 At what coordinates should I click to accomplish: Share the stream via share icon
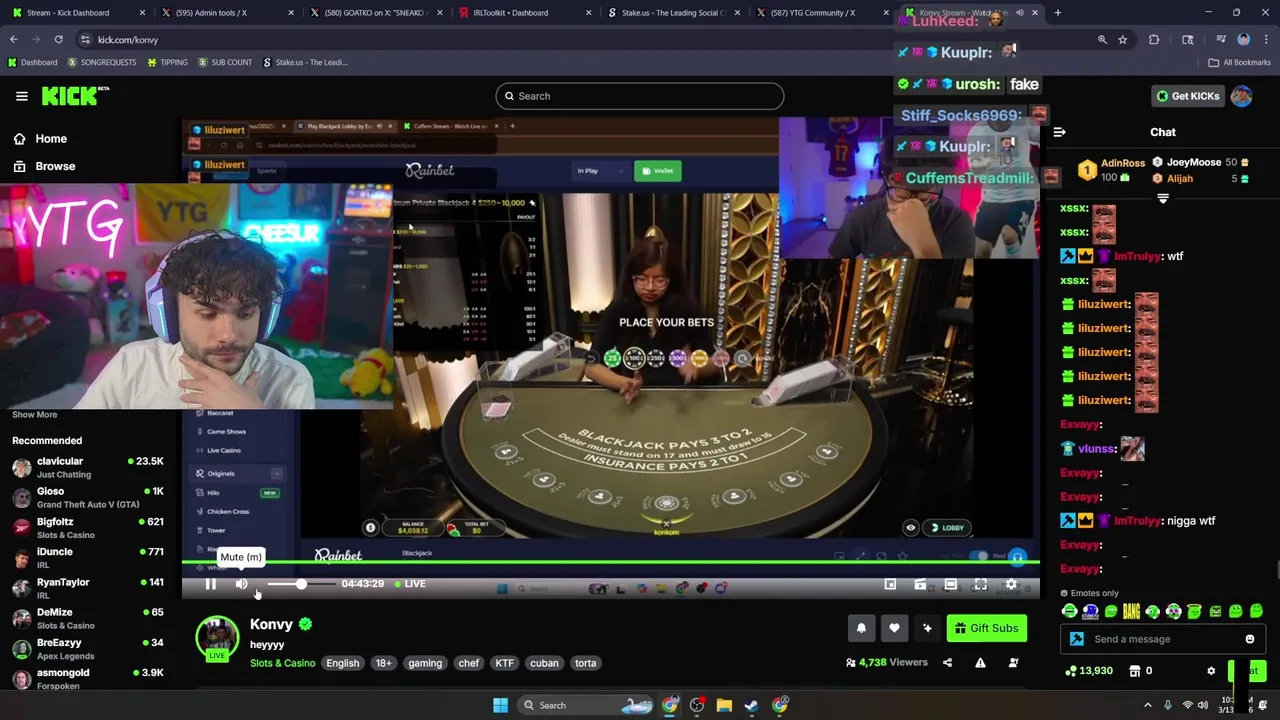click(947, 662)
